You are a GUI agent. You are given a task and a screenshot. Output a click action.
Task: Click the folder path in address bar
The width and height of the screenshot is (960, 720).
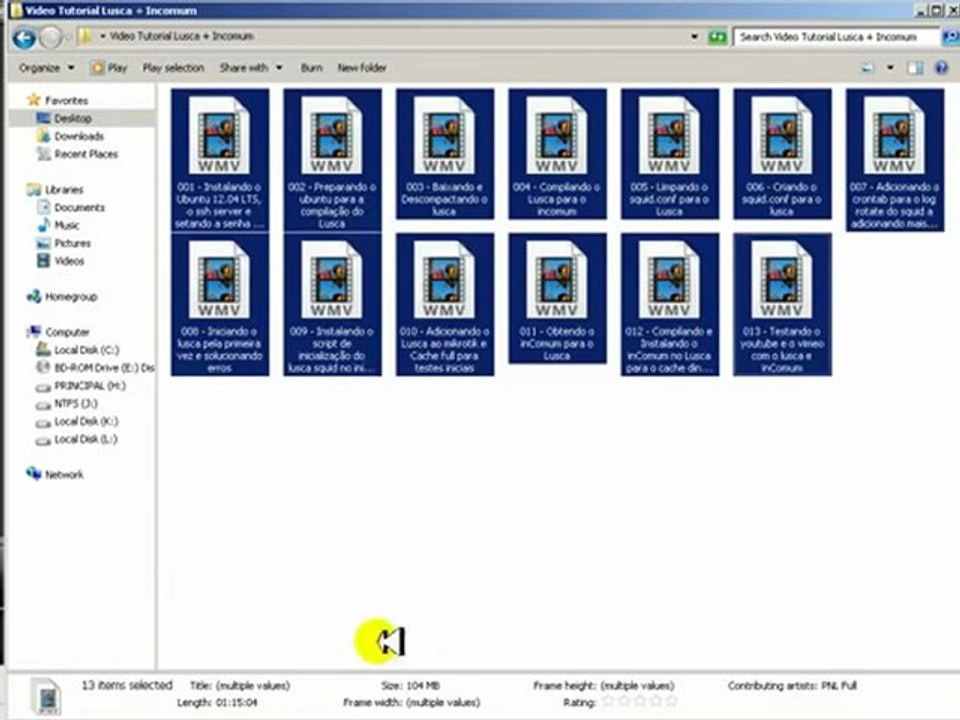pos(181,36)
